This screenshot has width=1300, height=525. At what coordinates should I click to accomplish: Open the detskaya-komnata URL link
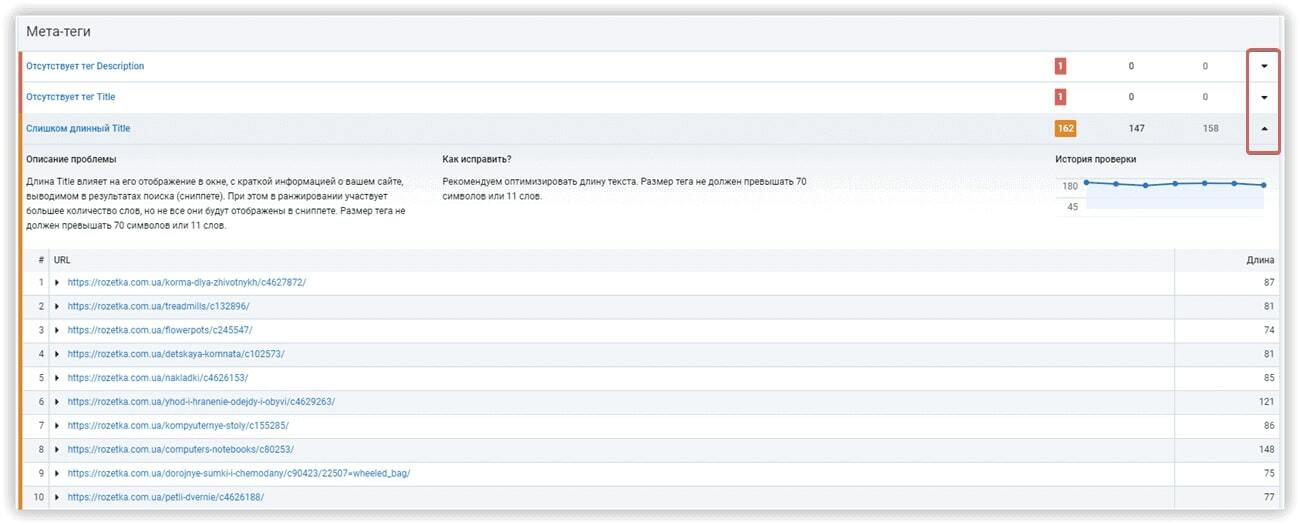pos(177,354)
